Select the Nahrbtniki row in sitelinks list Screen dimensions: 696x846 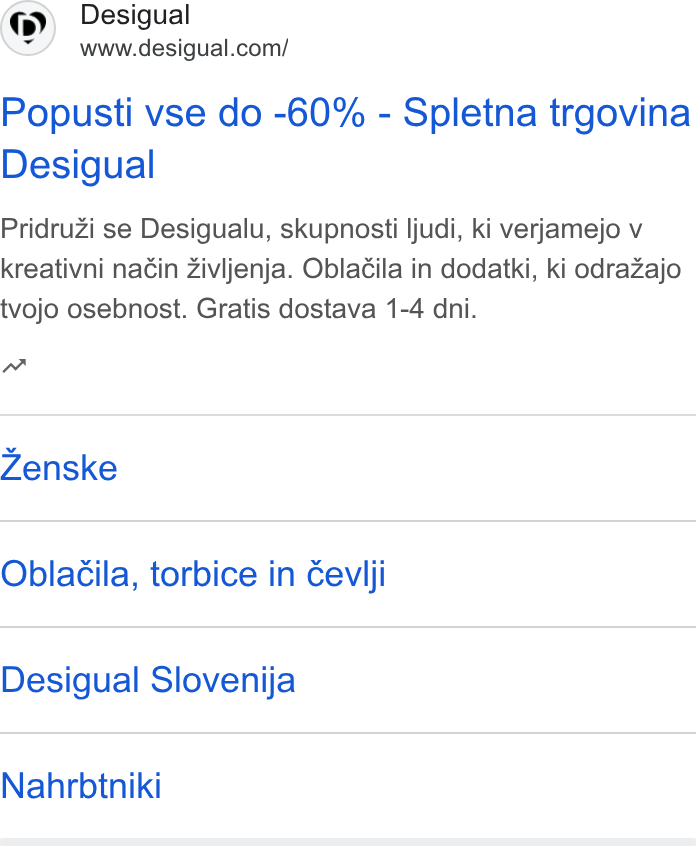pyautogui.click(x=348, y=786)
